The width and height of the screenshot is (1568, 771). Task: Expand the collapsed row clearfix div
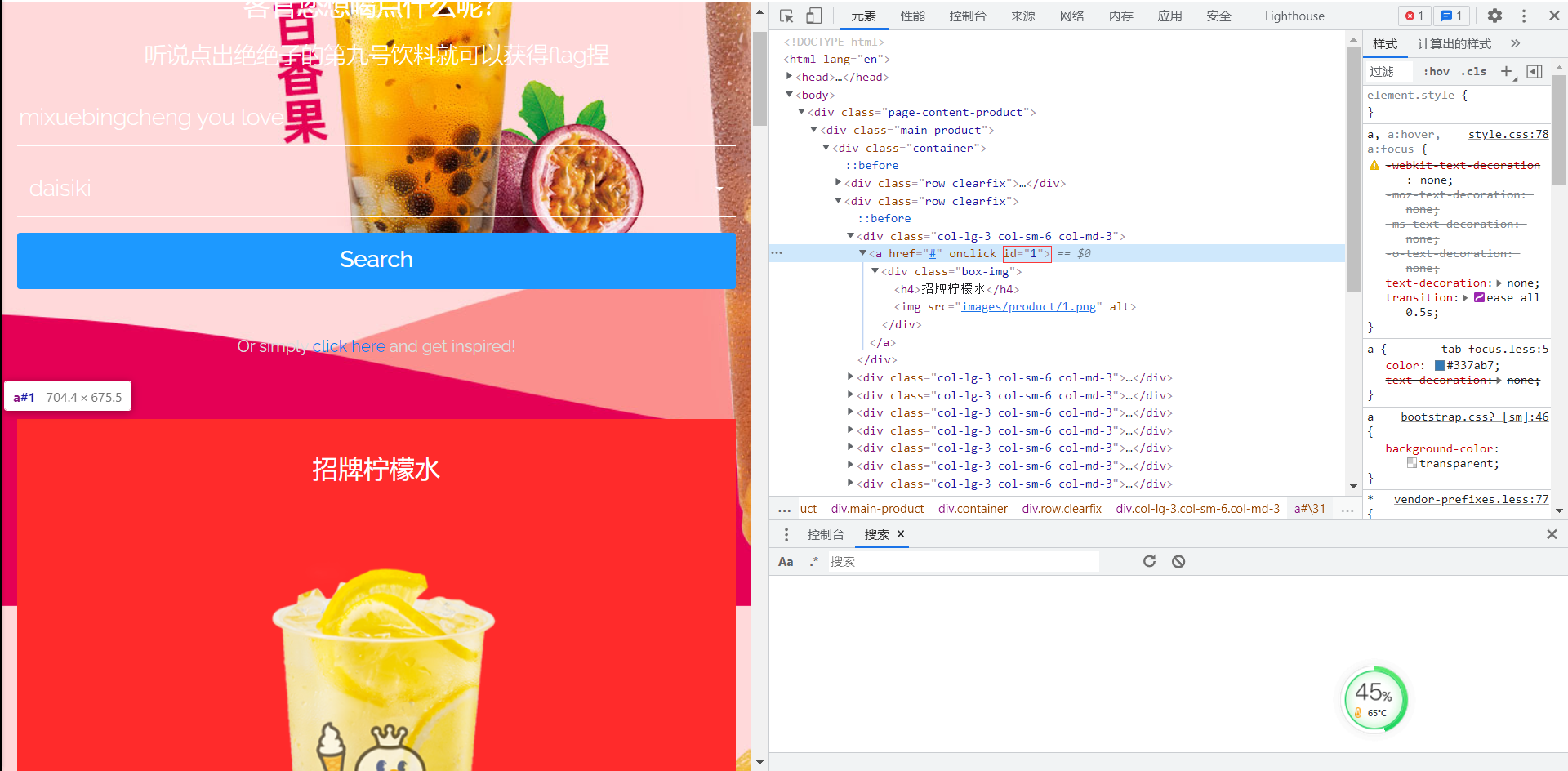tap(838, 183)
